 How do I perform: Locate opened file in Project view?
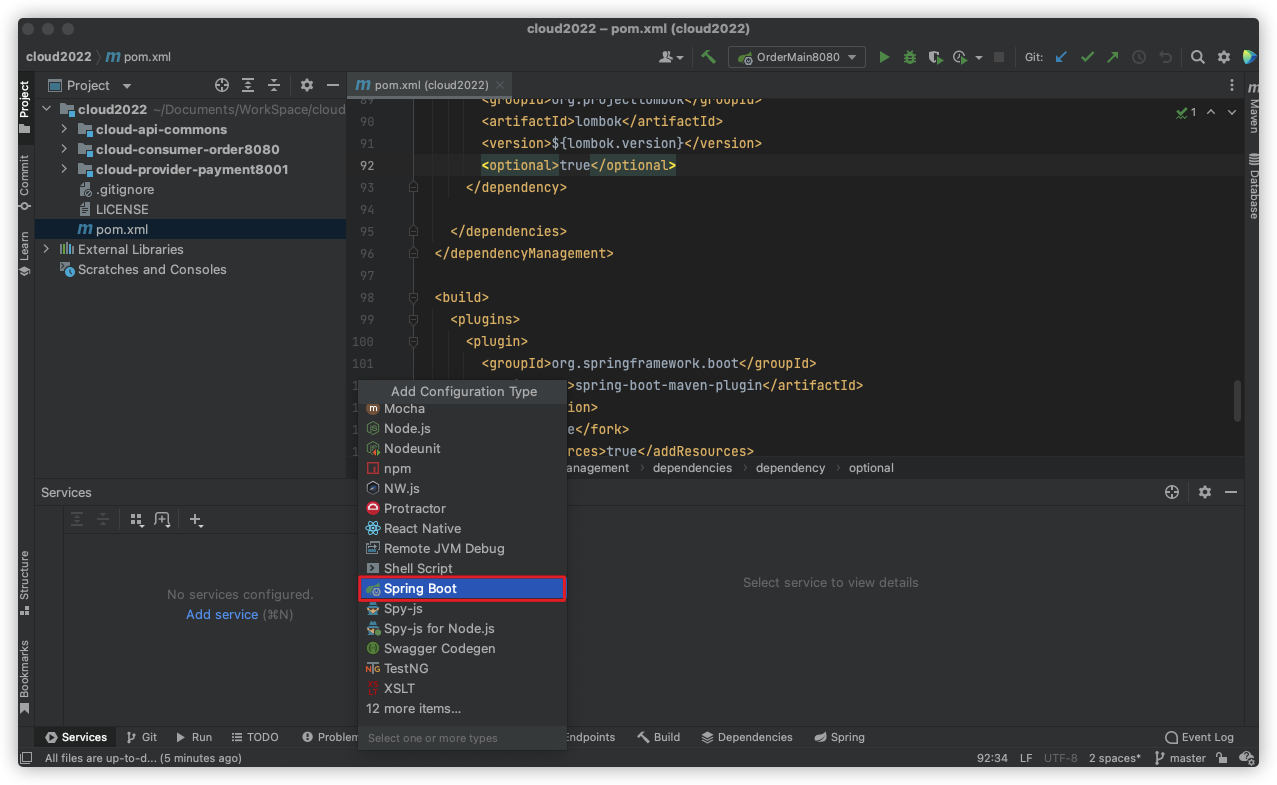tap(222, 86)
